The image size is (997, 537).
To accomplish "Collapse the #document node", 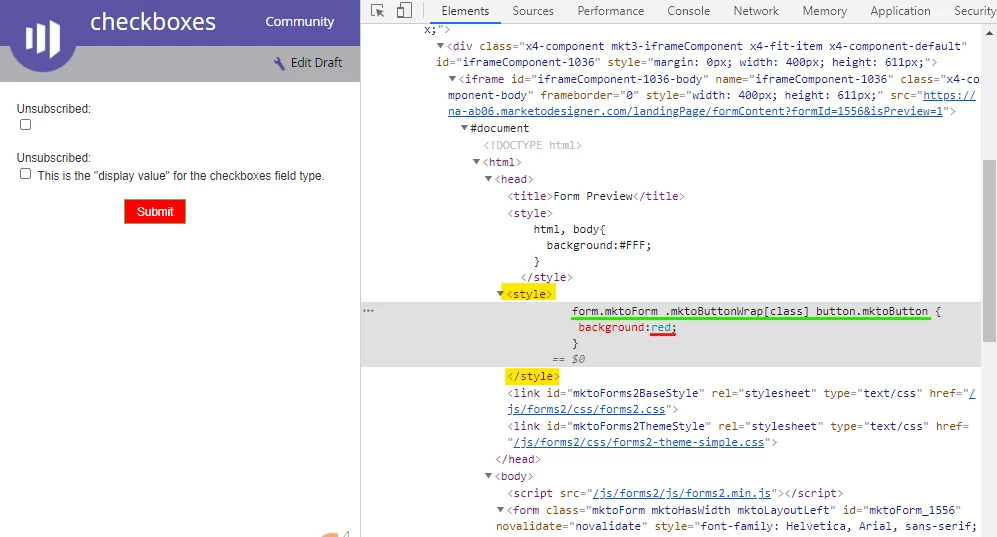I will (x=464, y=128).
